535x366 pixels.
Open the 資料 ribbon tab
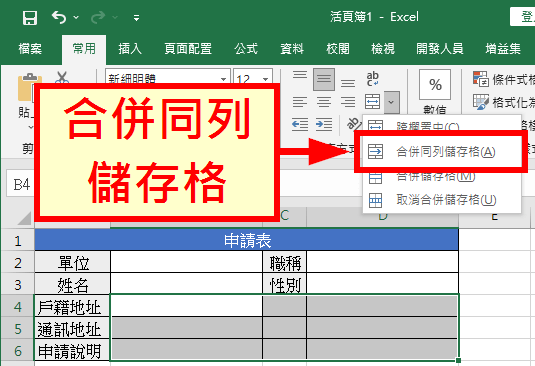[x=292, y=49]
